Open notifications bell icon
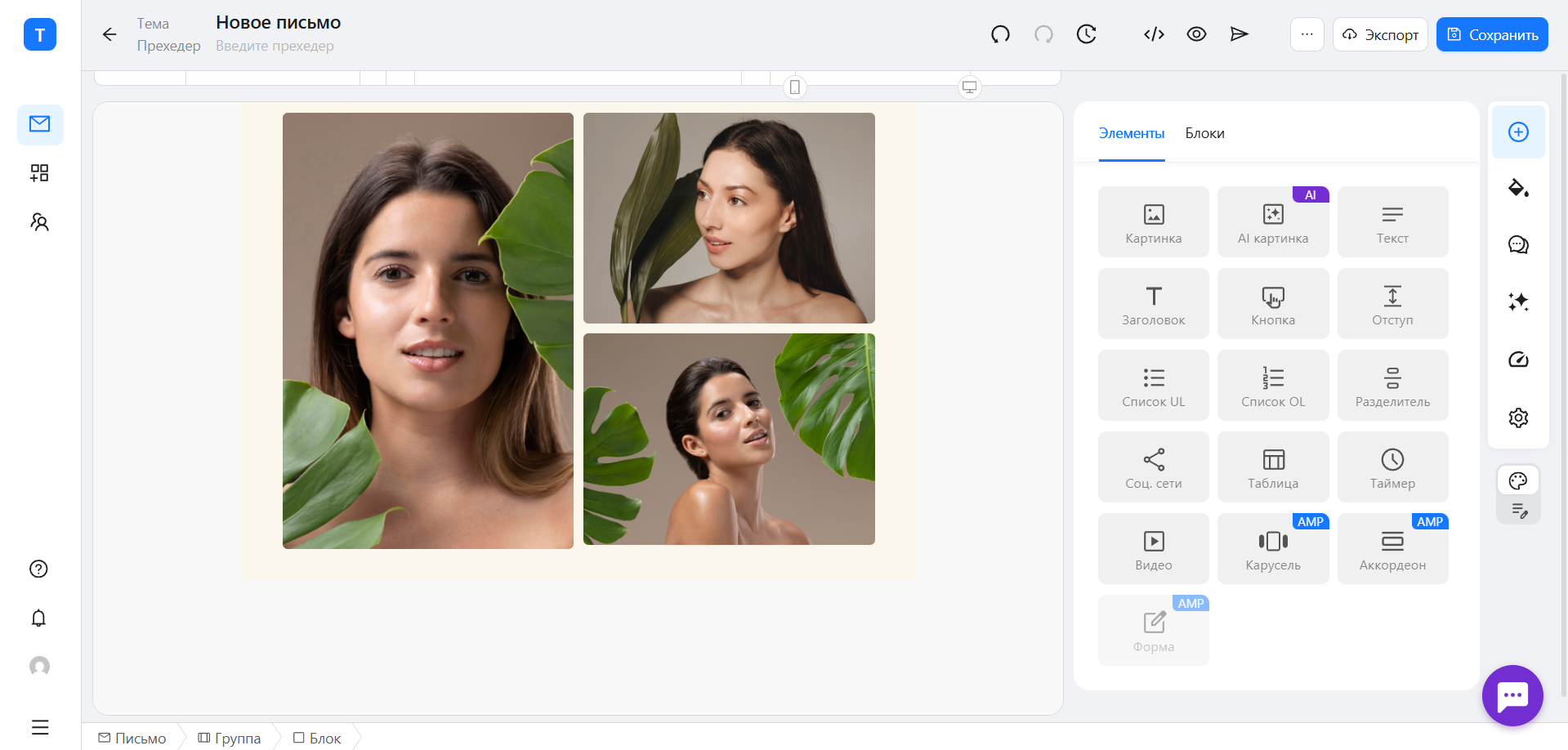Screen dimensions: 1568x750 tap(38, 618)
